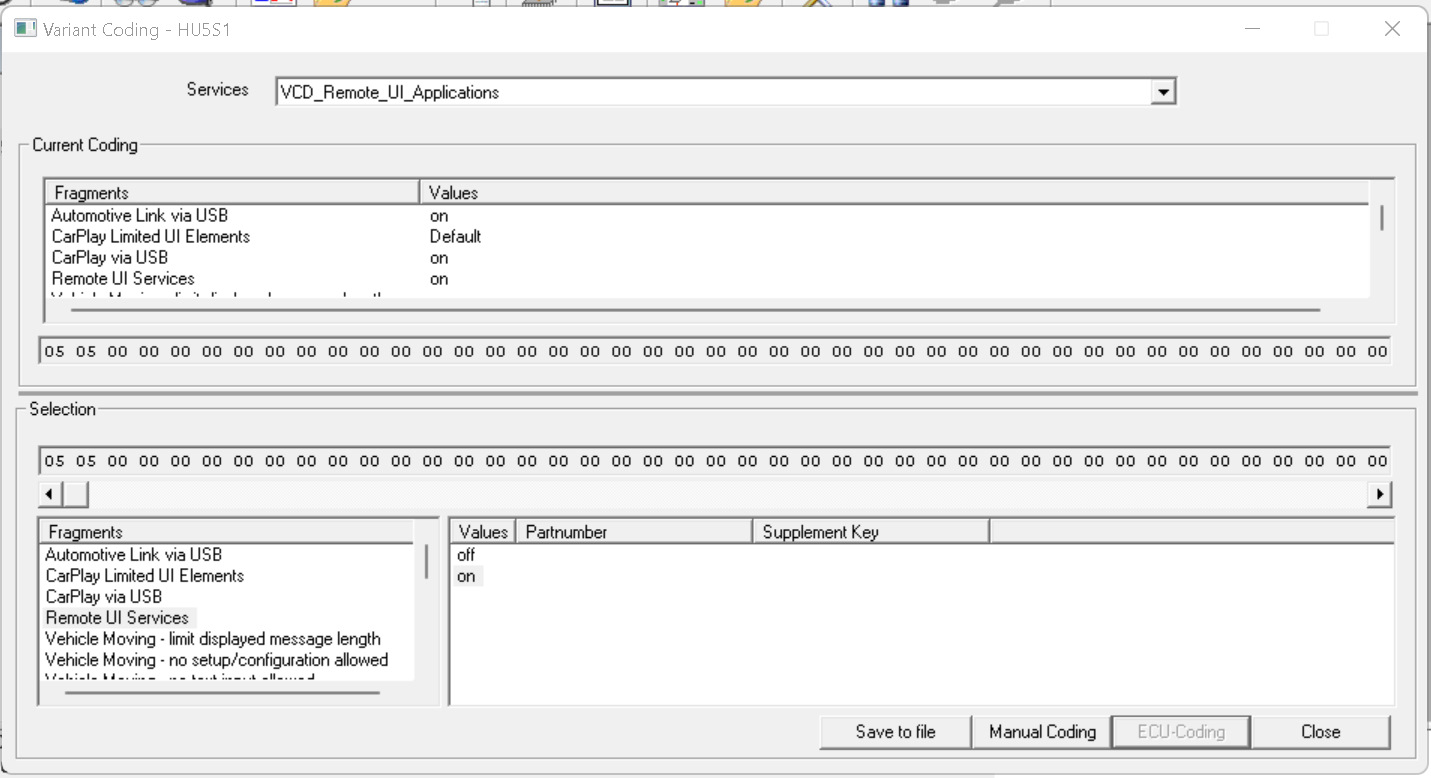Click the Partnumber column header
The height and width of the screenshot is (778, 1431).
coord(634,532)
